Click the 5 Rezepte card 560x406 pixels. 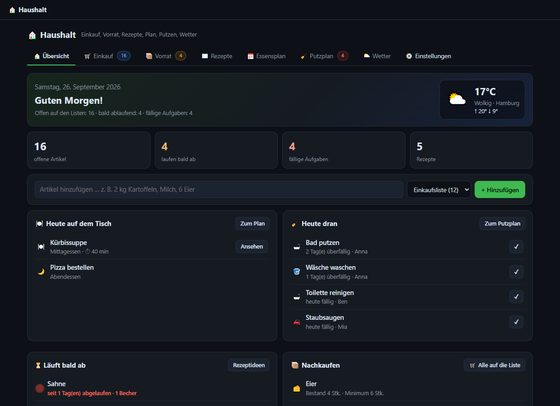(471, 150)
